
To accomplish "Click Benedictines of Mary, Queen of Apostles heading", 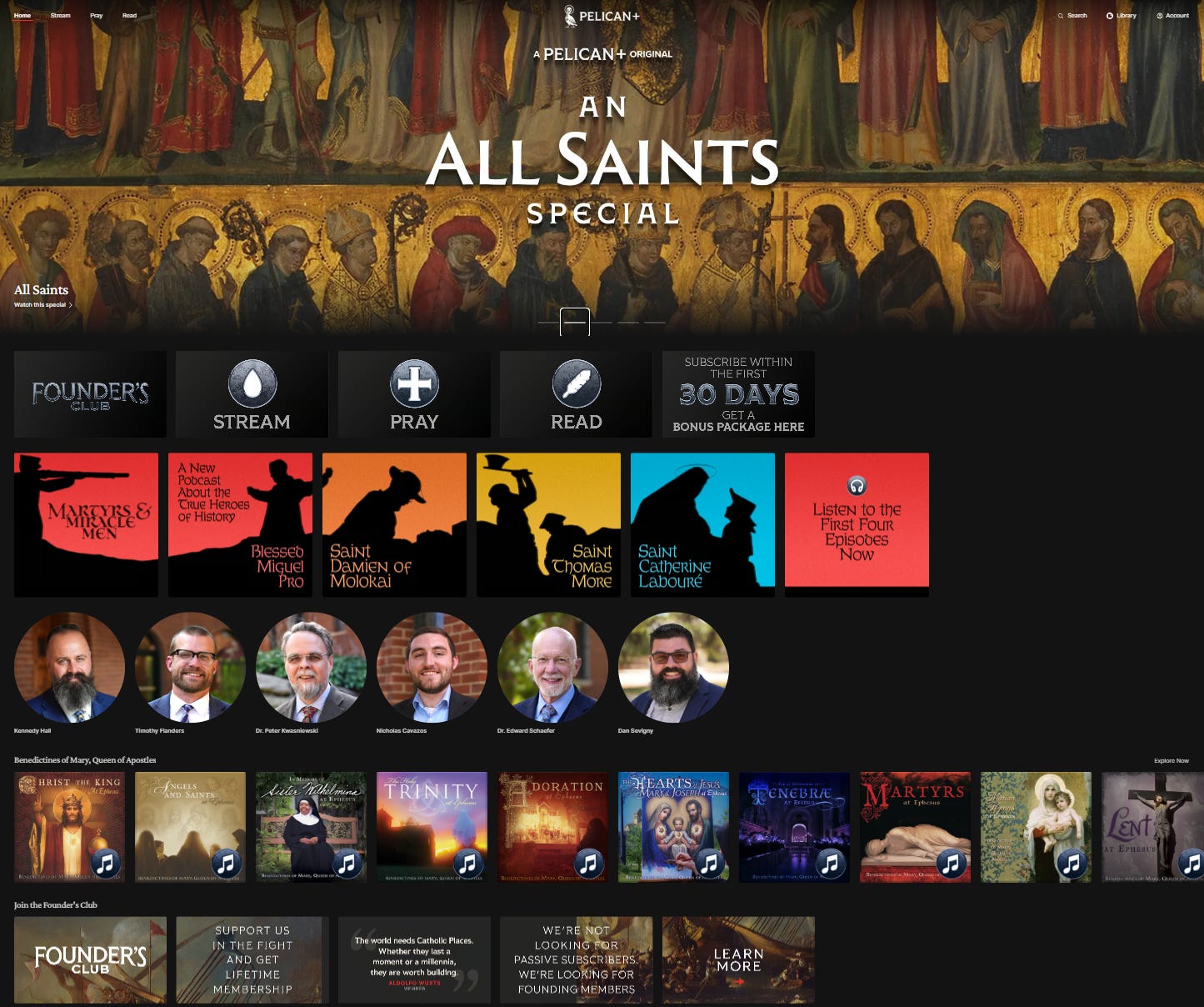I will (x=85, y=760).
